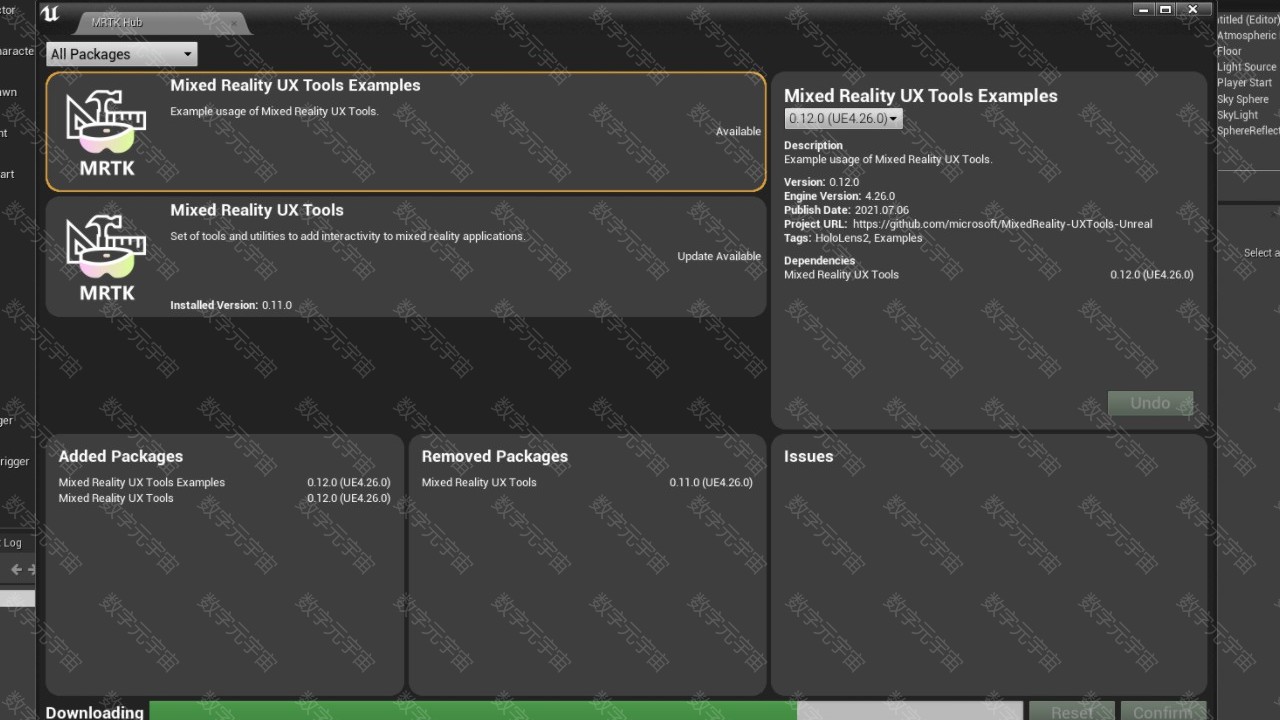The width and height of the screenshot is (1280, 720).
Task: Select SkyLight in the editor outliner
Action: pyautogui.click(x=1238, y=115)
